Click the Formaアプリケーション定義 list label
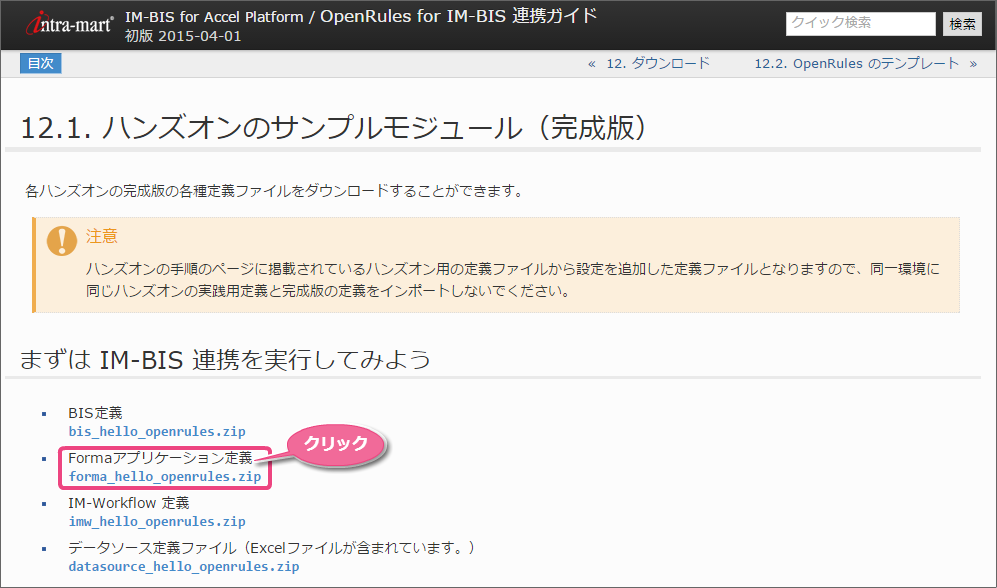The height and width of the screenshot is (588, 997). pyautogui.click(x=160, y=458)
